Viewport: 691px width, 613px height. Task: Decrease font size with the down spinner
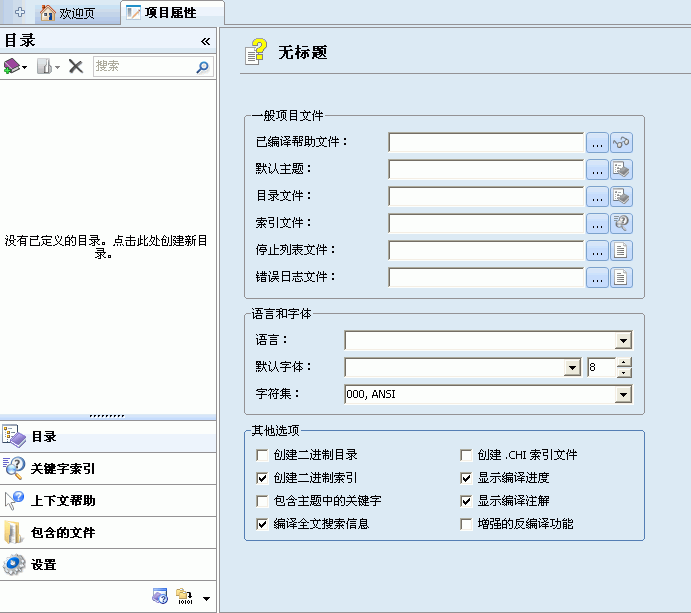click(x=624, y=372)
